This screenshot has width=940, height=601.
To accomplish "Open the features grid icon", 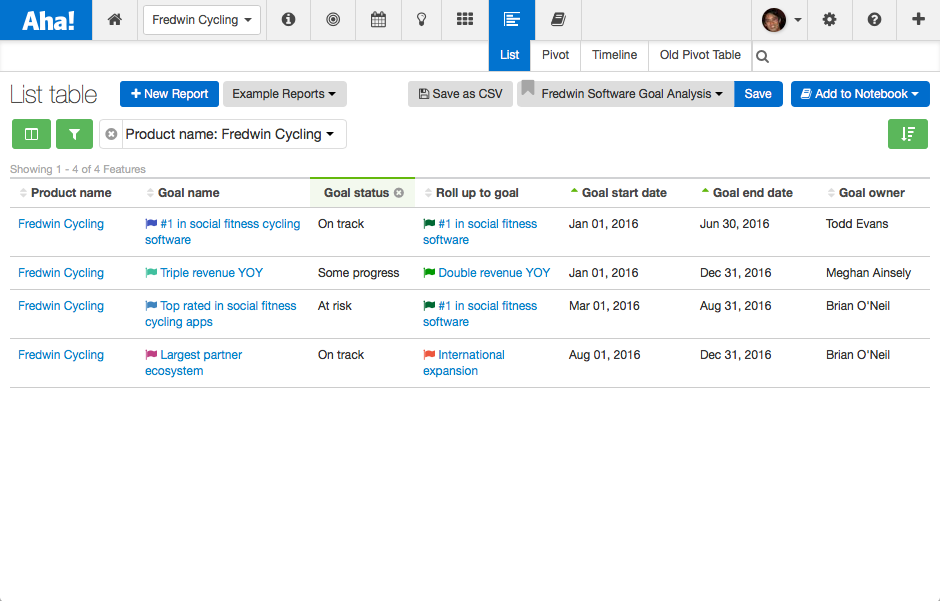I will pos(465,20).
